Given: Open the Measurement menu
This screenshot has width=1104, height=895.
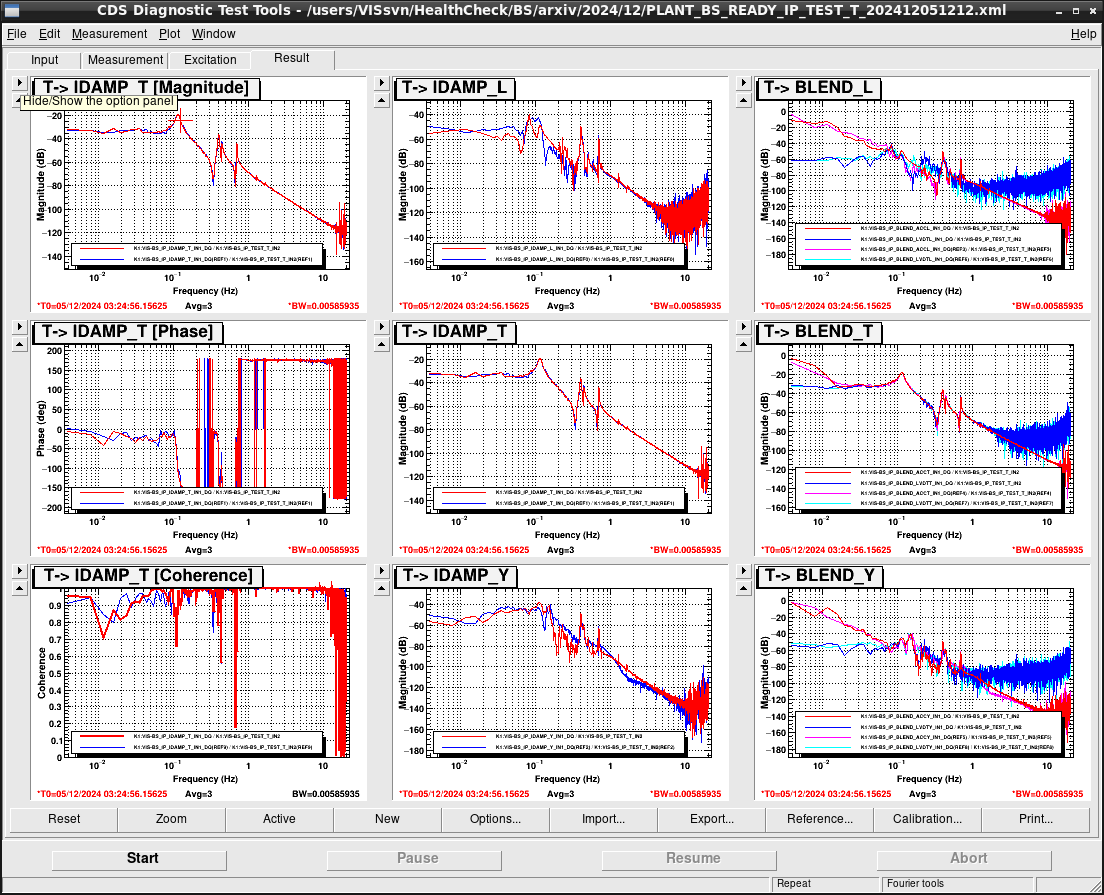Looking at the screenshot, I should 109,34.
